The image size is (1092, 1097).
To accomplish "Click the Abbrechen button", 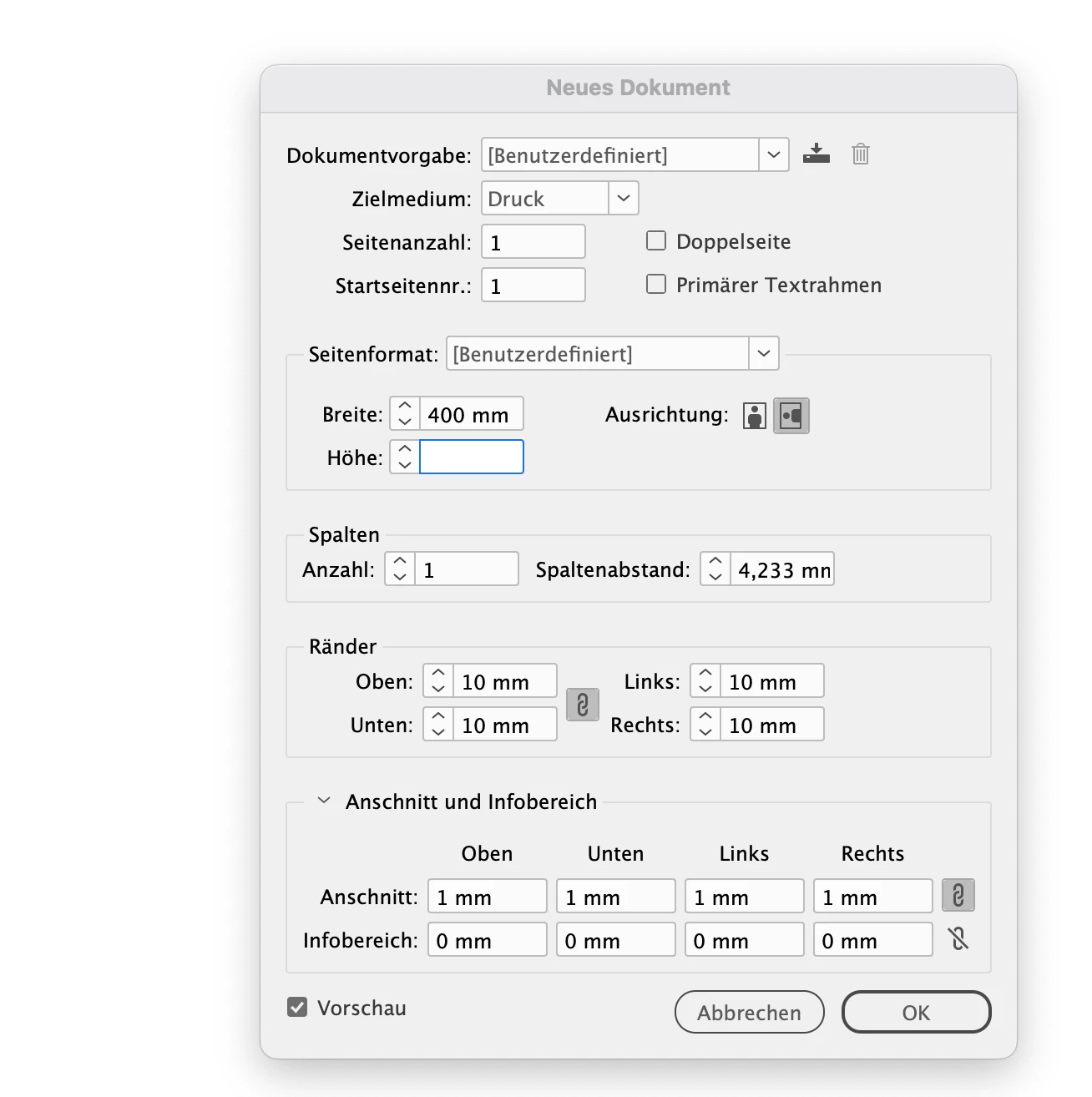I will (750, 1012).
